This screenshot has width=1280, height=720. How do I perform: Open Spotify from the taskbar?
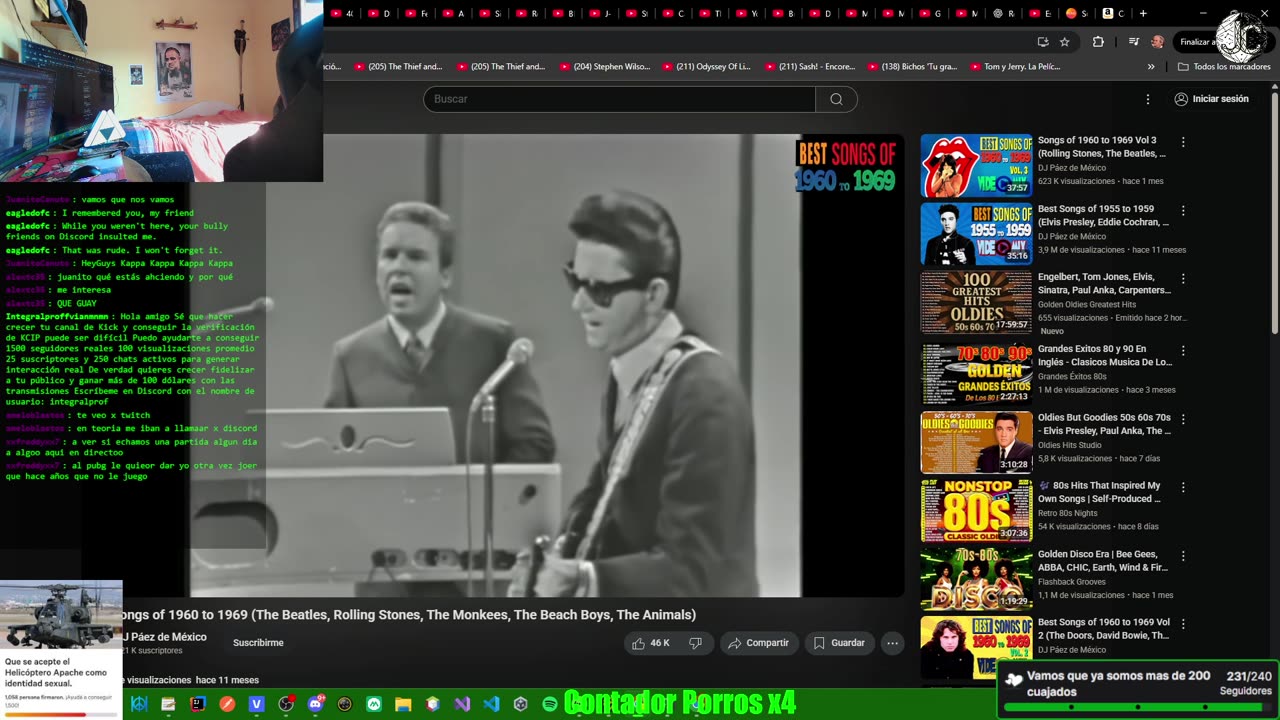(x=550, y=704)
